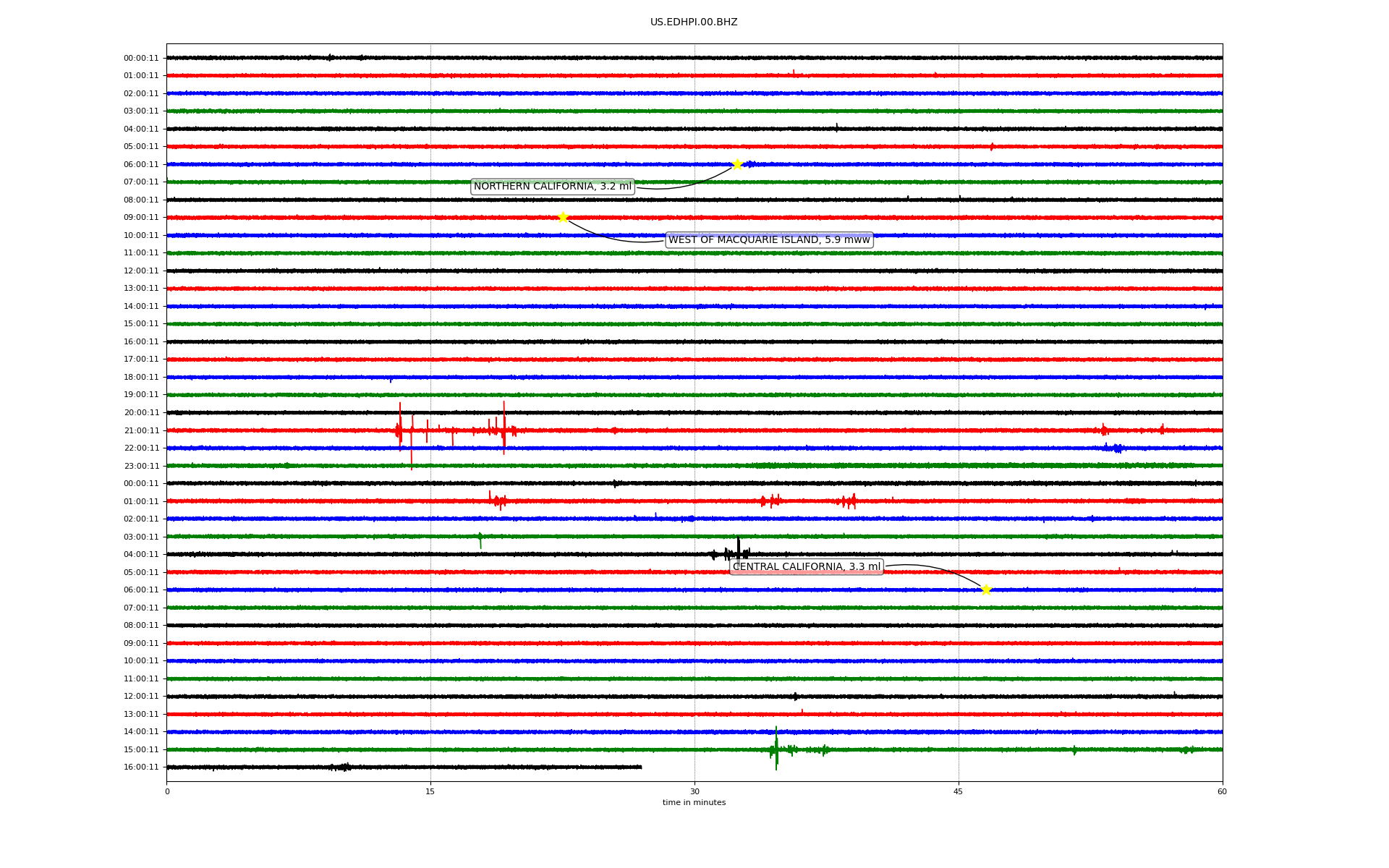Click the 16:00:11 label of the short final trace

[x=141, y=767]
